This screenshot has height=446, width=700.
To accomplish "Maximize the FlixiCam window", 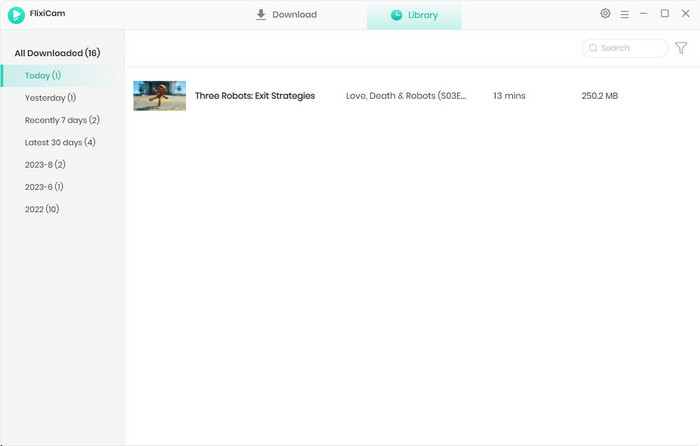I will [664, 14].
